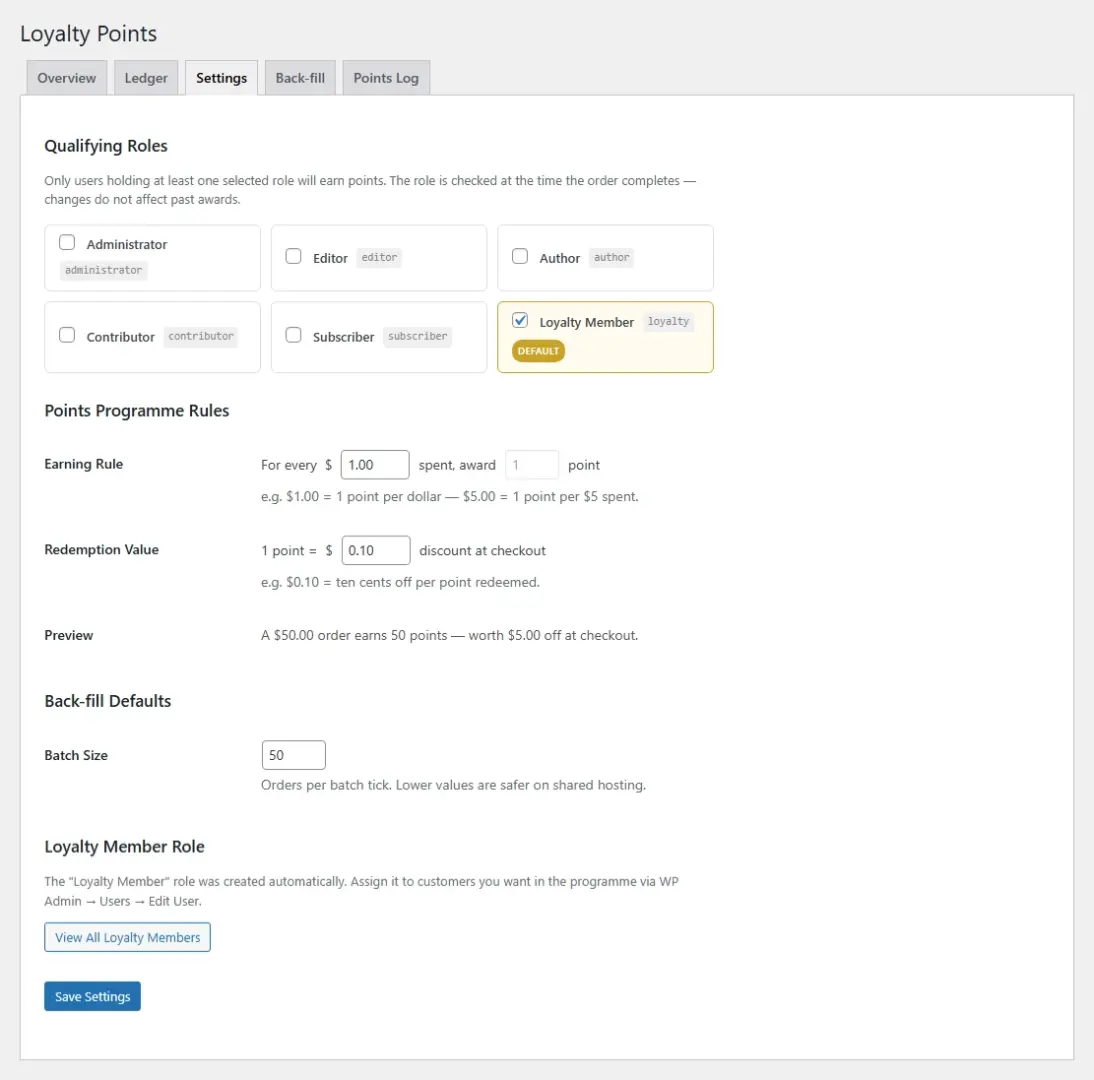The image size is (1094, 1080).
Task: Check the Subscriber role checkbox
Action: [x=294, y=335]
